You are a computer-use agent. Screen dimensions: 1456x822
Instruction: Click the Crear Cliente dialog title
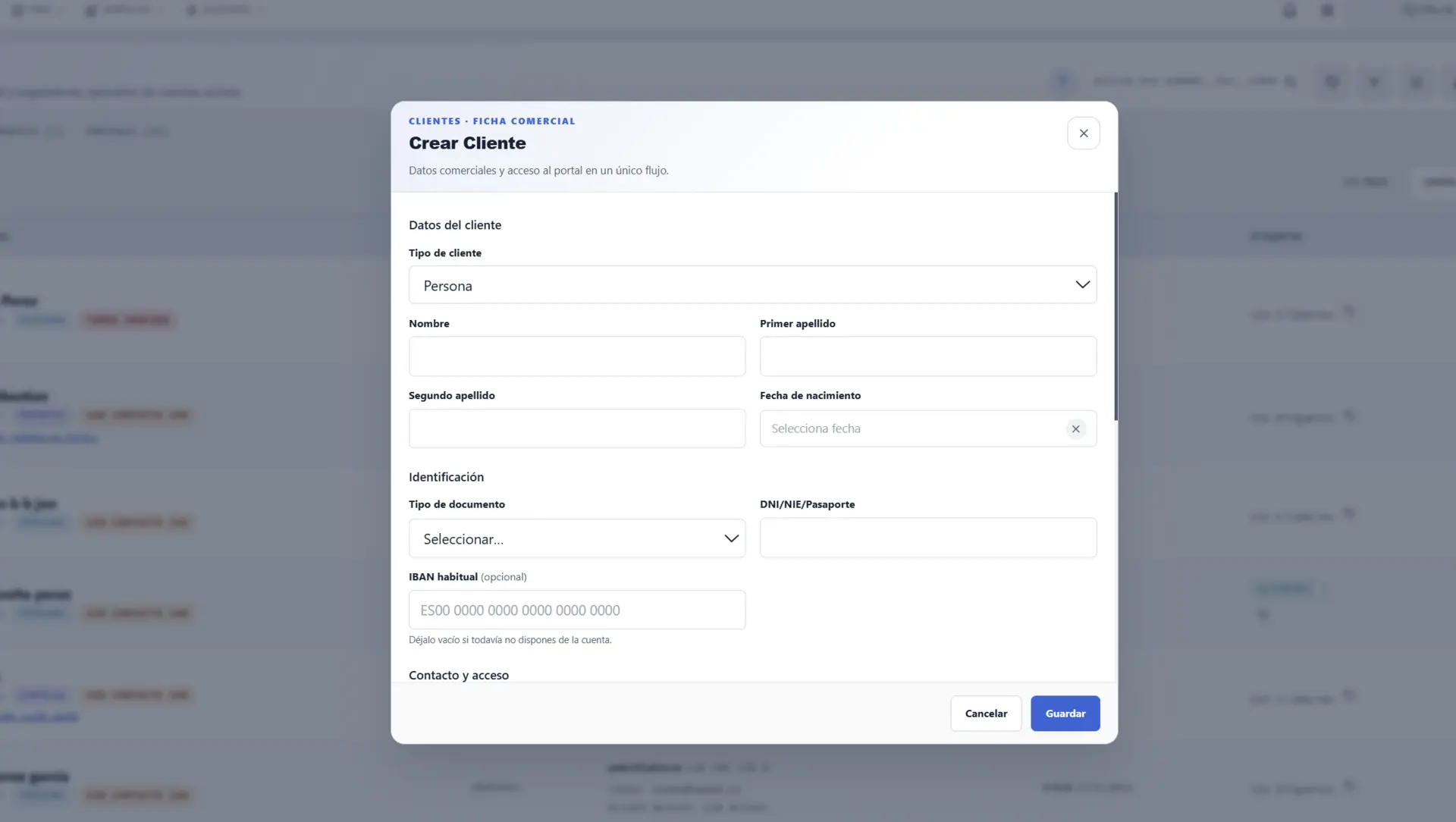(467, 143)
